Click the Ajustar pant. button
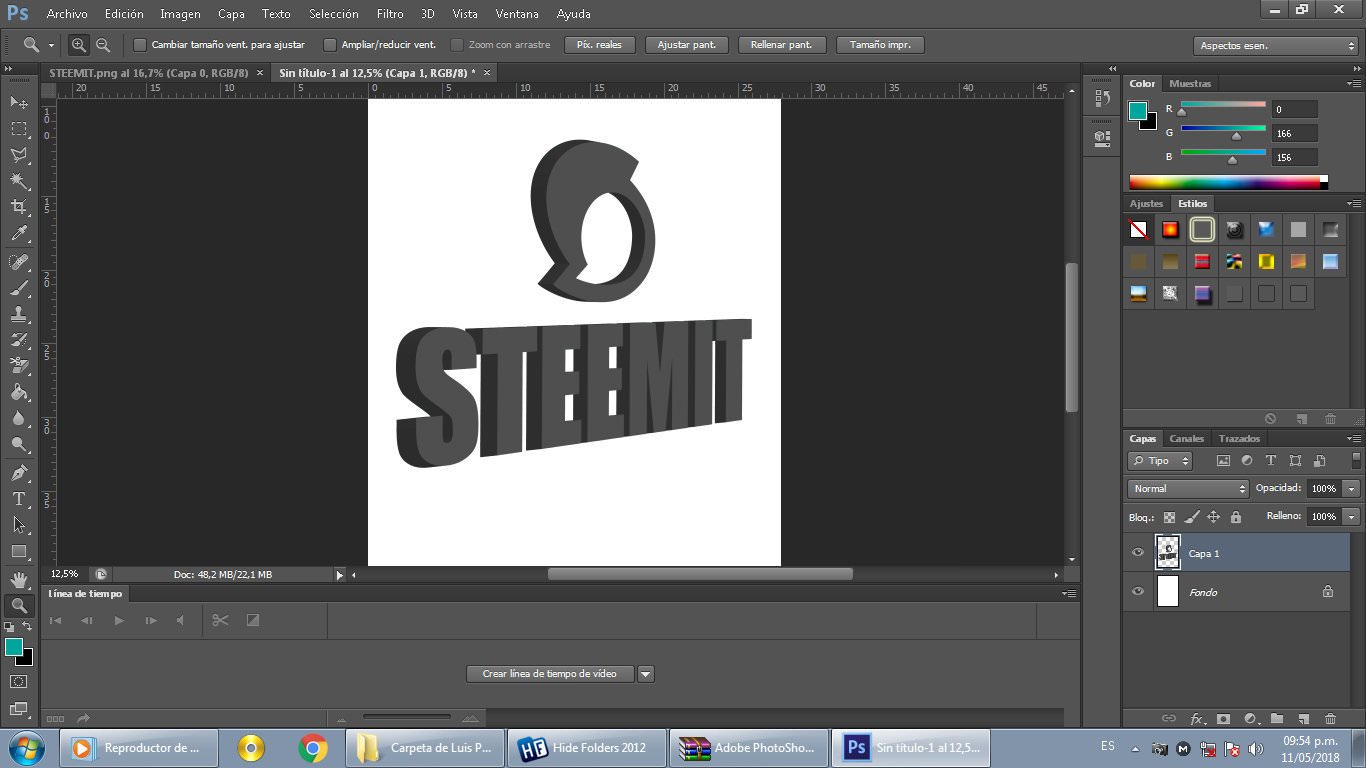 click(x=686, y=45)
